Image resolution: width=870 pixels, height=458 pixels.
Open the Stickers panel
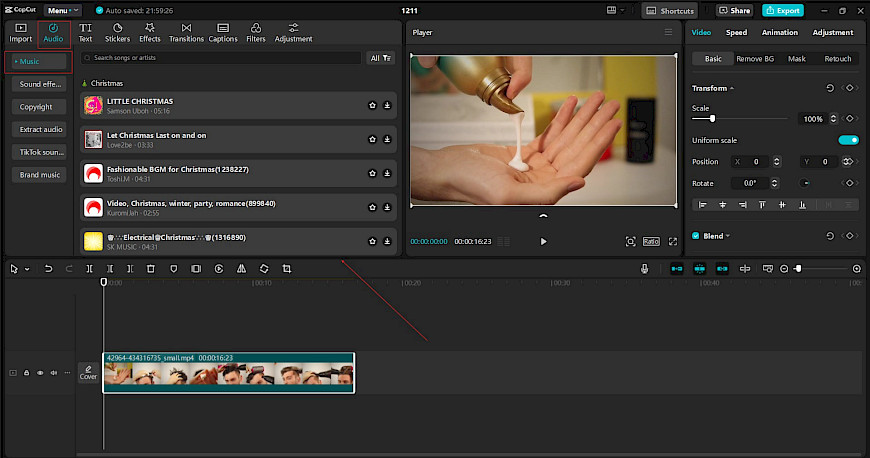coord(117,33)
